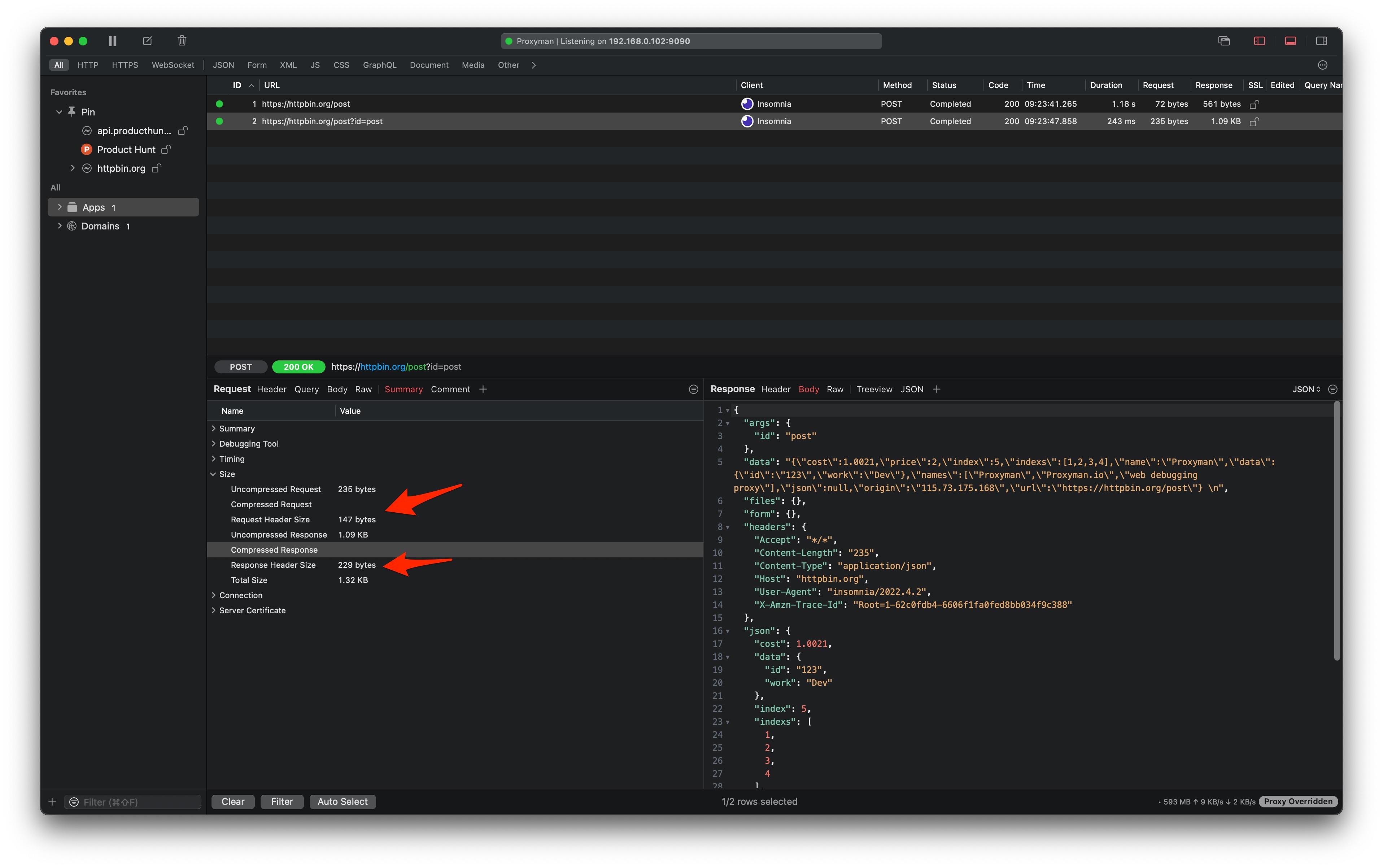Expand the Apps tree item

(x=59, y=207)
